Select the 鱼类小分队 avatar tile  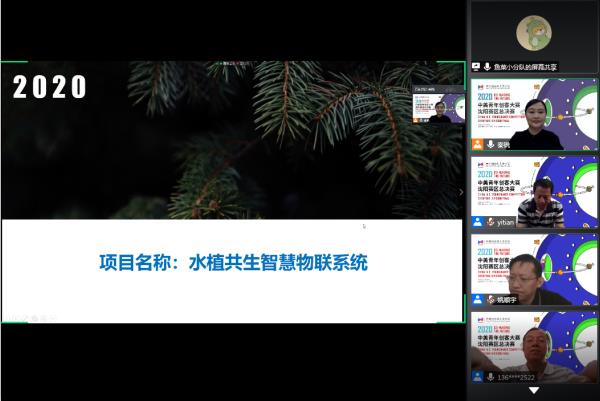pyautogui.click(x=533, y=33)
